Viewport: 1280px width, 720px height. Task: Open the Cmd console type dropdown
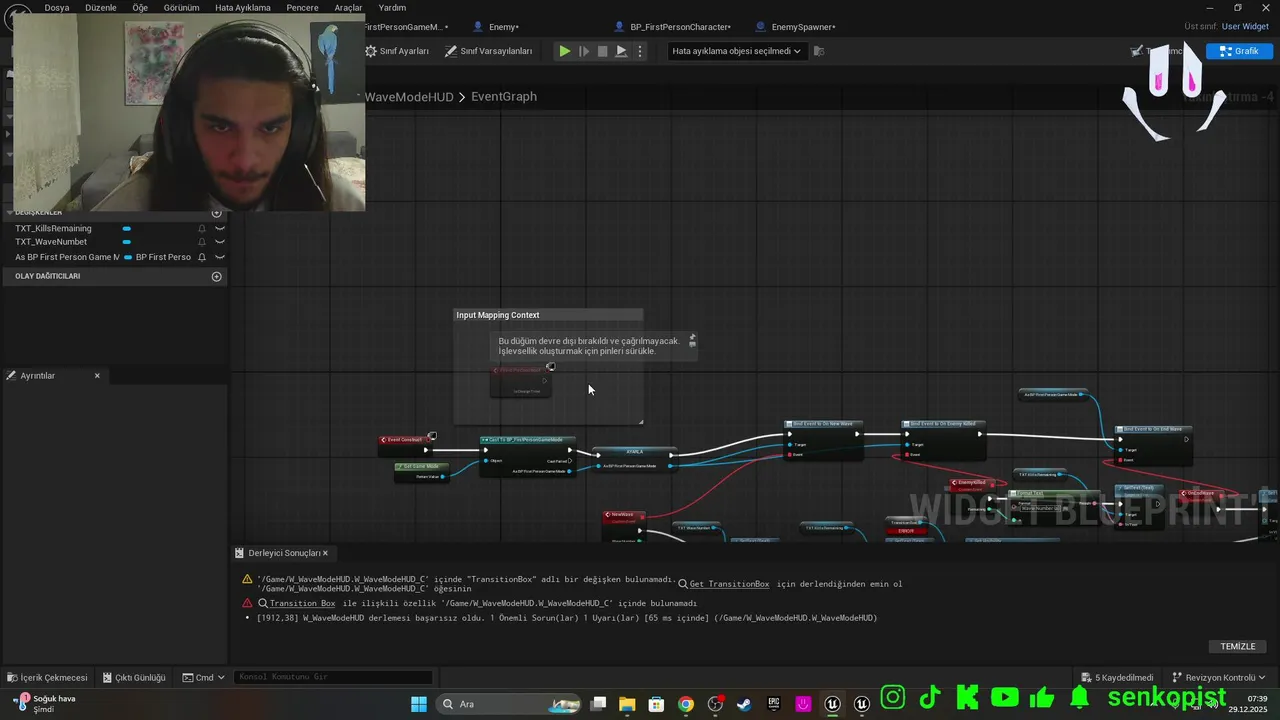pos(203,677)
